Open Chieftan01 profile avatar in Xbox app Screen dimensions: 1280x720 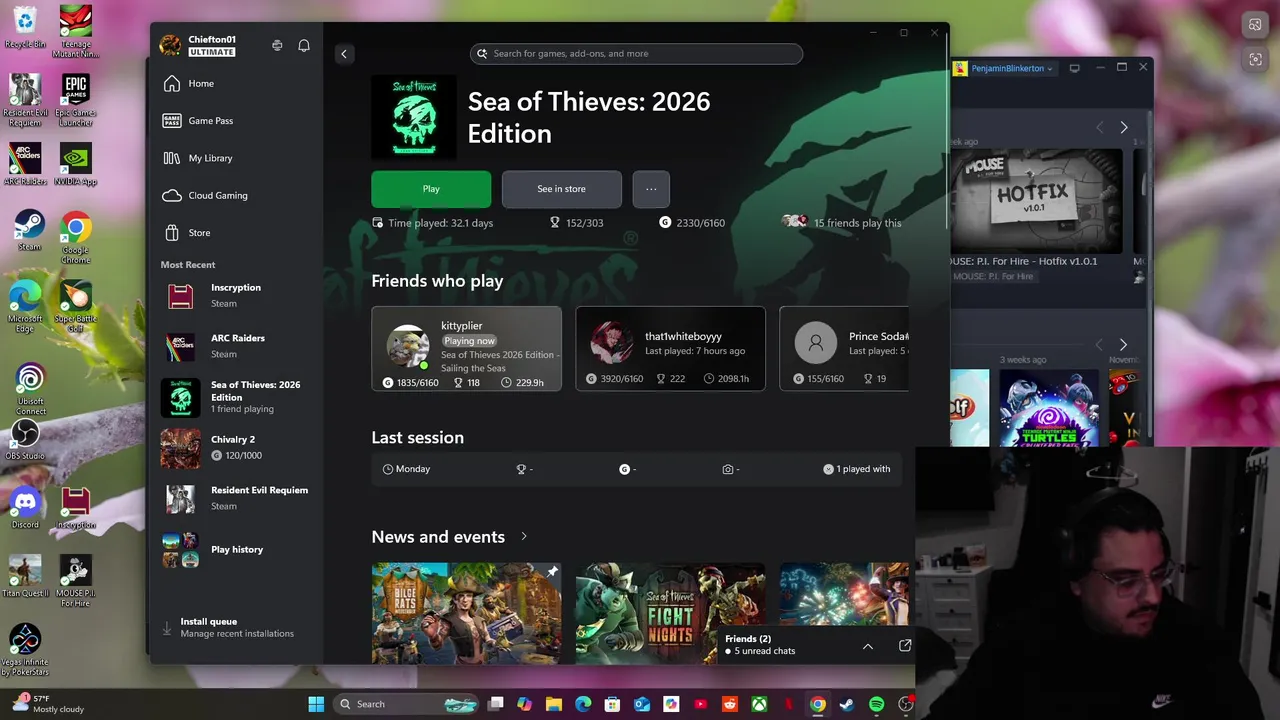pos(170,45)
